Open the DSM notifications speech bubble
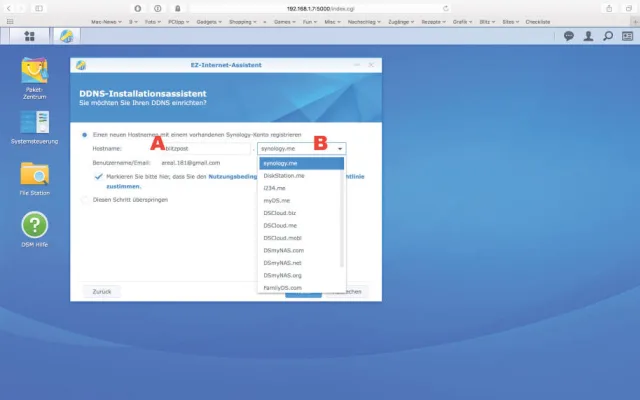 [569, 36]
